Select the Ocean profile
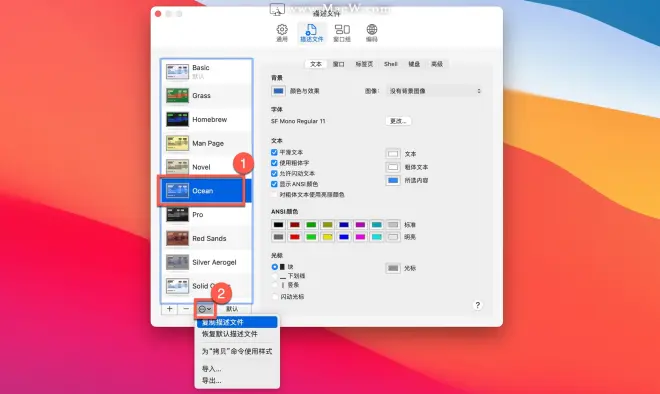This screenshot has width=660, height=394. coord(206,191)
